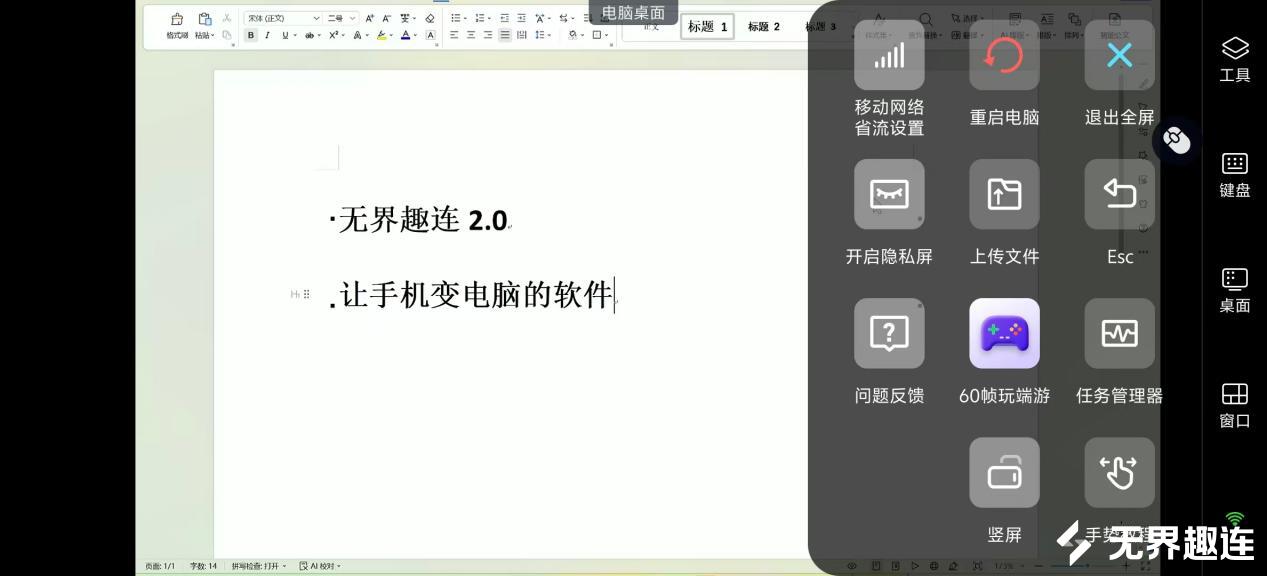The image size is (1267, 576).
Task: Toggle superscript X² formatting
Action: coord(333,35)
